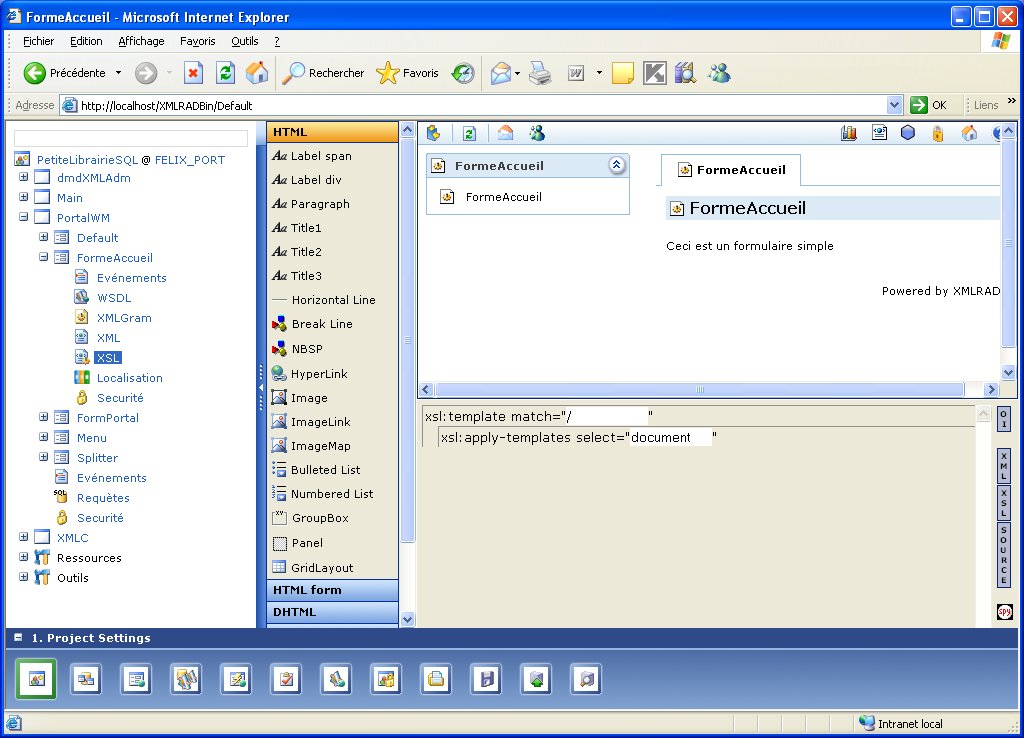Image resolution: width=1024 pixels, height=738 pixels.
Task: Click the floppy disk icon in bottom bar
Action: click(x=486, y=680)
